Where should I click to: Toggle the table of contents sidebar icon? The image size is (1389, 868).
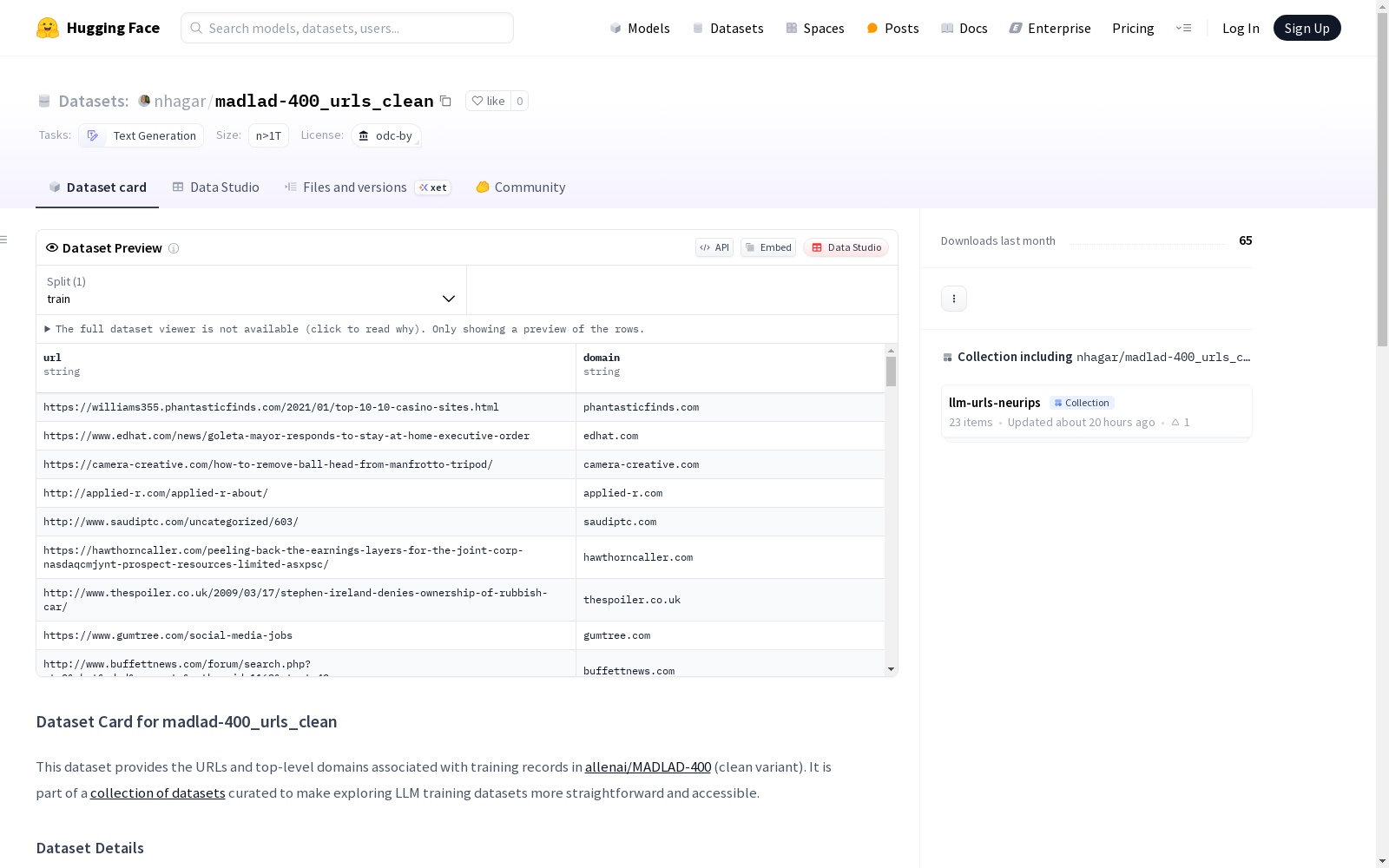(3, 240)
